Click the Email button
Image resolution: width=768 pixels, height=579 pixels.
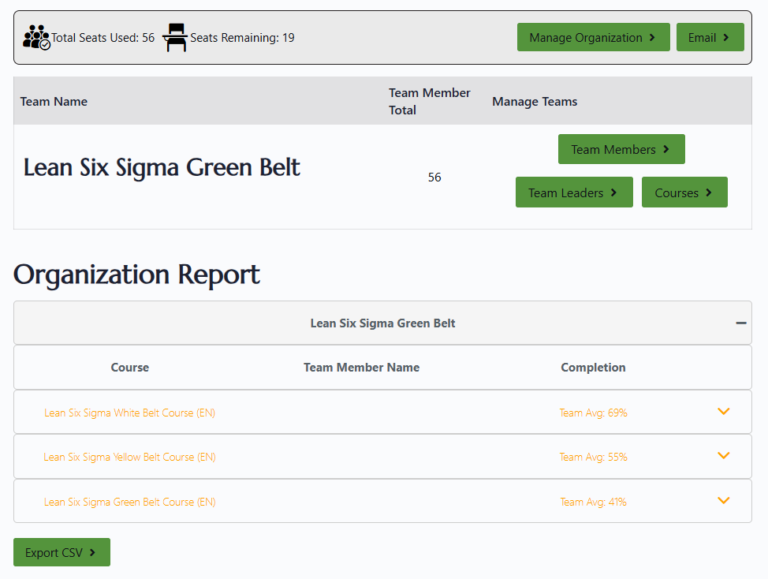pyautogui.click(x=710, y=38)
